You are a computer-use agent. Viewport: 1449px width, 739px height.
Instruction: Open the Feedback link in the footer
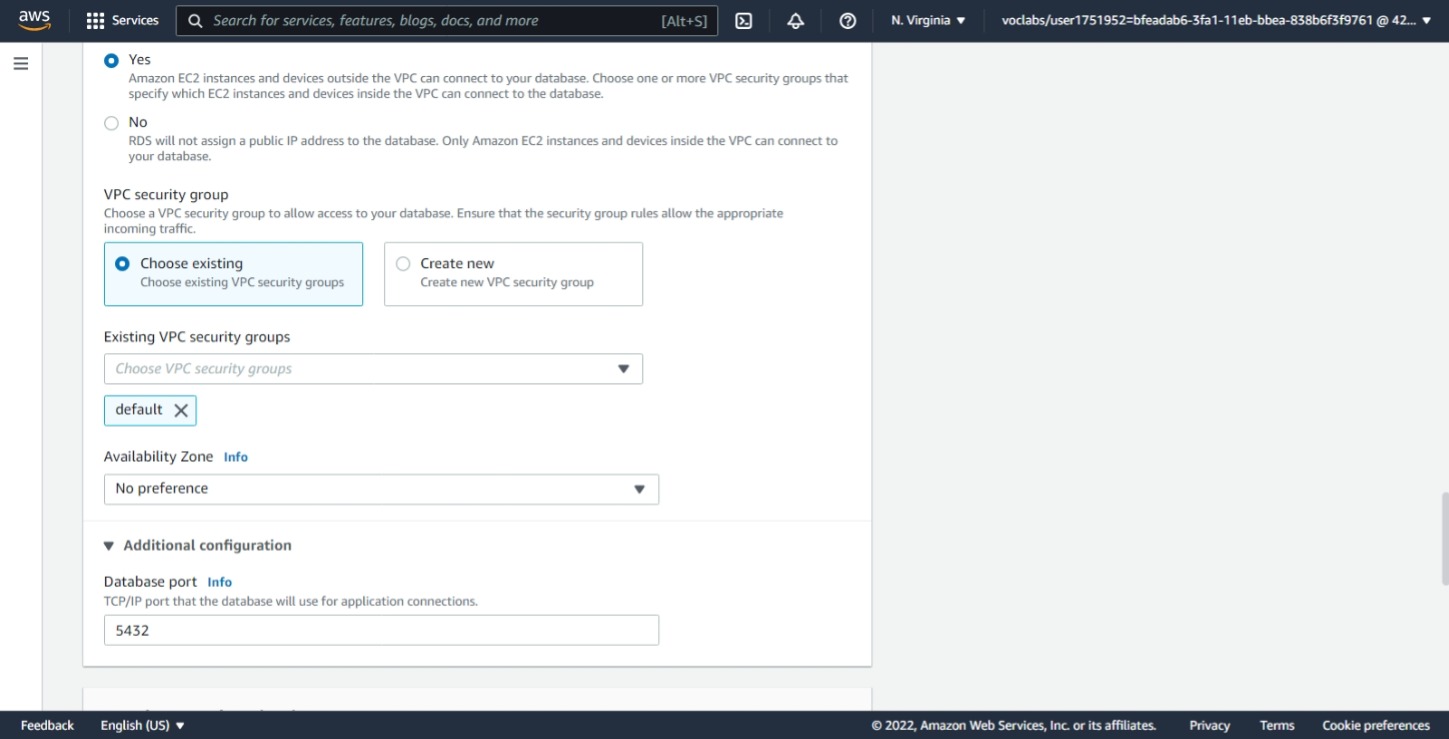click(x=46, y=725)
